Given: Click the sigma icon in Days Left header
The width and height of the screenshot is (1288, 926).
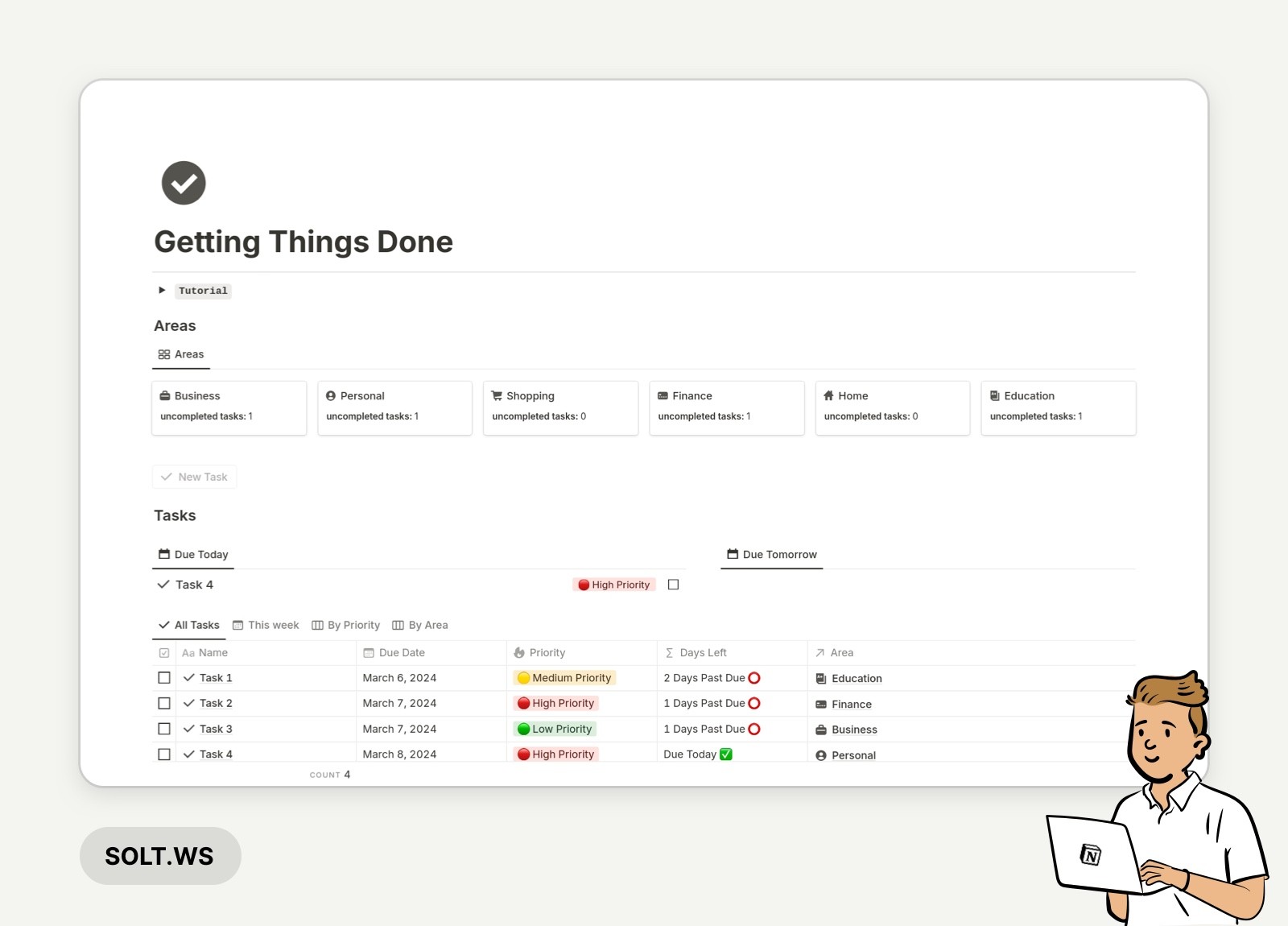Looking at the screenshot, I should coord(667,652).
